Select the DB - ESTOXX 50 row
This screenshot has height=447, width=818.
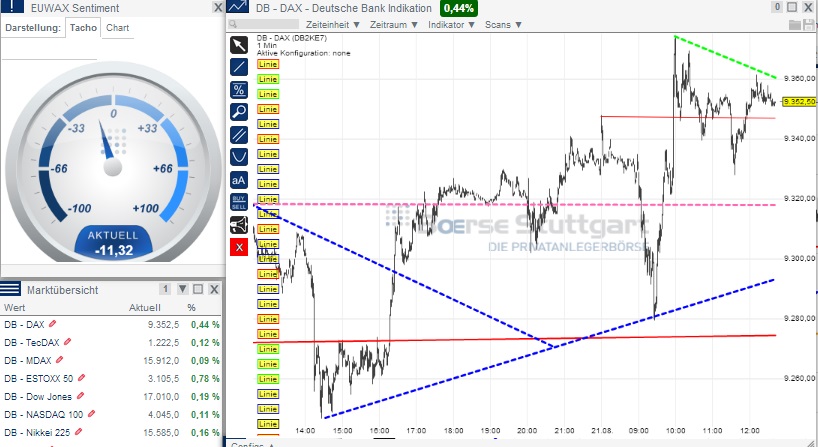pyautogui.click(x=112, y=379)
